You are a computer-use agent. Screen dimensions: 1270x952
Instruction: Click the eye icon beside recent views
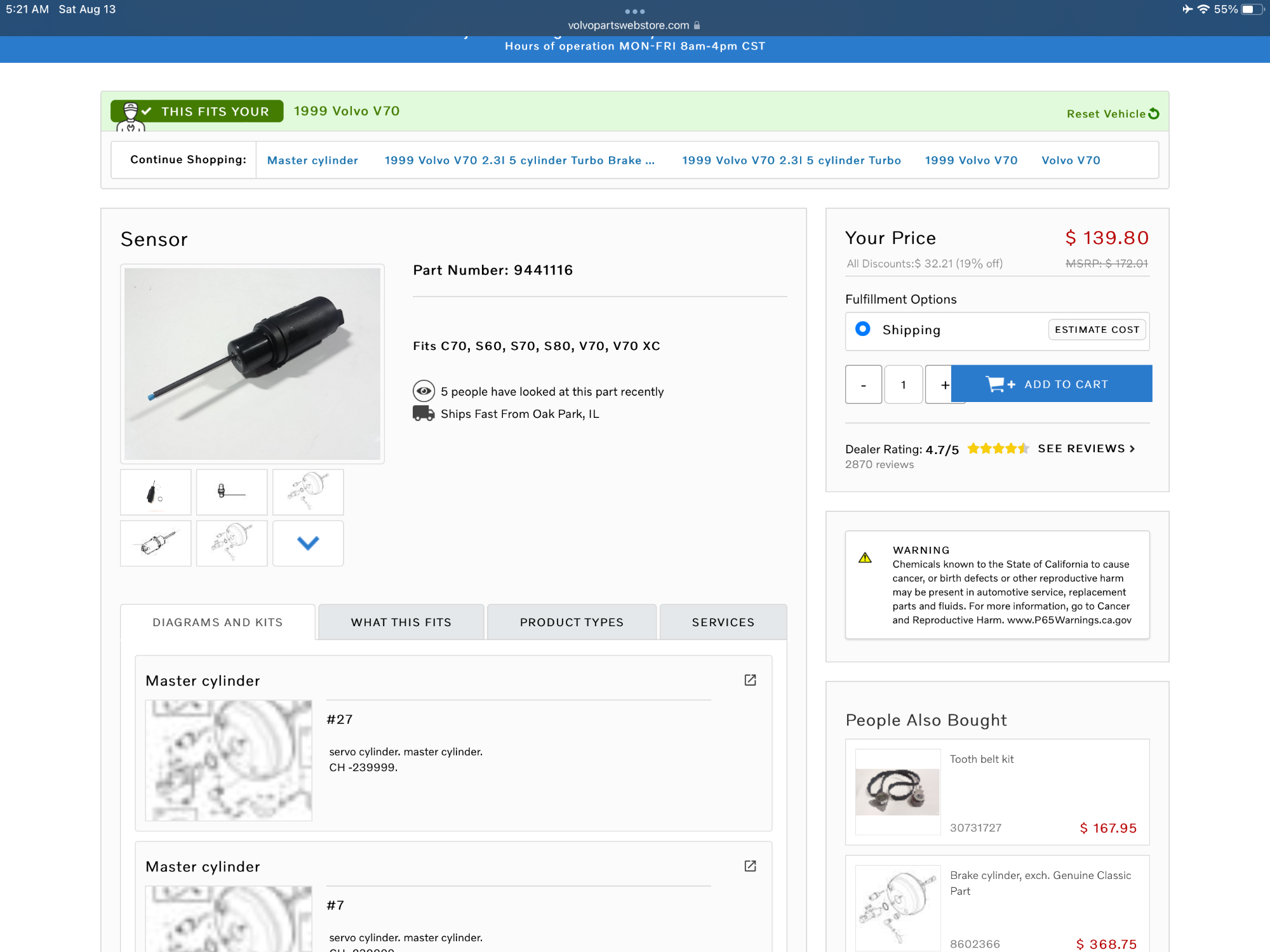pos(424,391)
